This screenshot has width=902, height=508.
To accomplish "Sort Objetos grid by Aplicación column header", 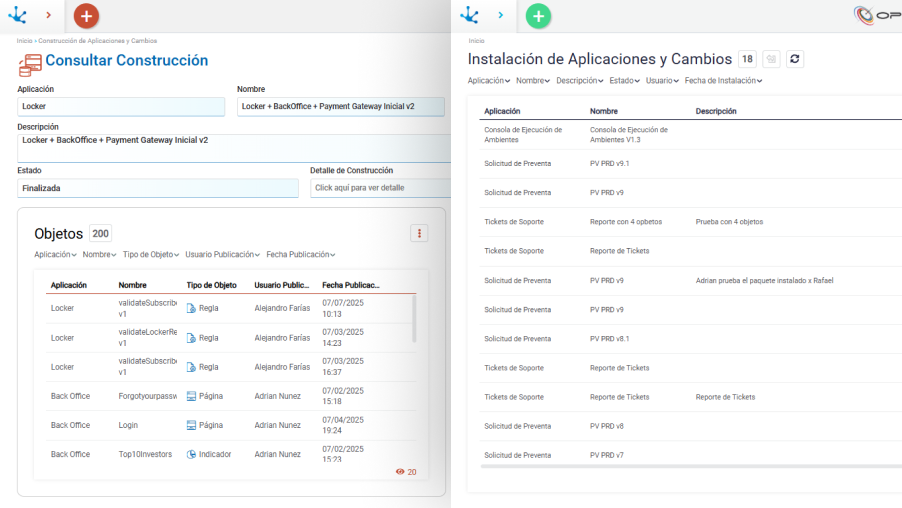I will click(x=68, y=285).
